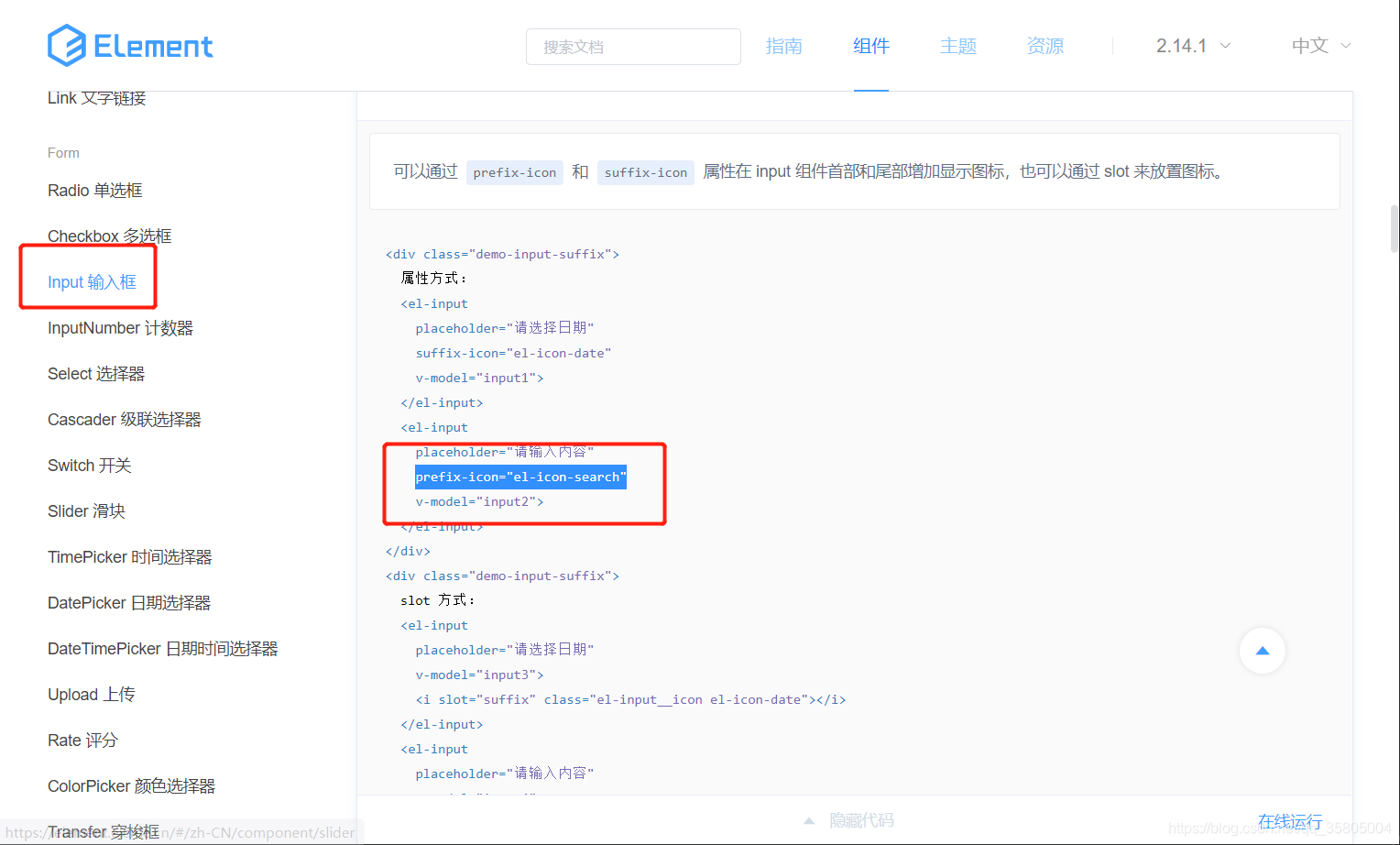This screenshot has width=1400, height=845.
Task: Open Checkbox 多选框 in the sidebar
Action: click(110, 236)
